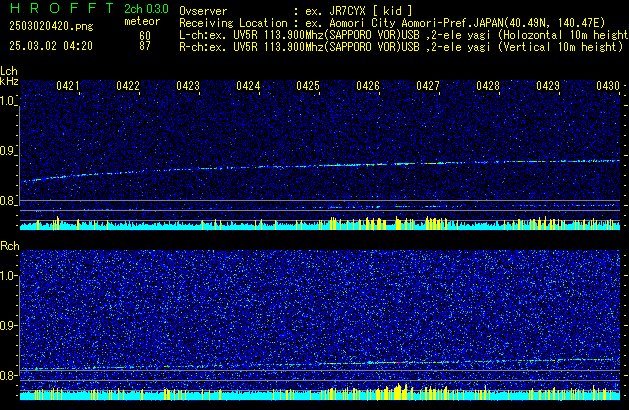Viewport: 629px width, 410px height.
Task: Select the 0423 time marker
Action: (188, 86)
